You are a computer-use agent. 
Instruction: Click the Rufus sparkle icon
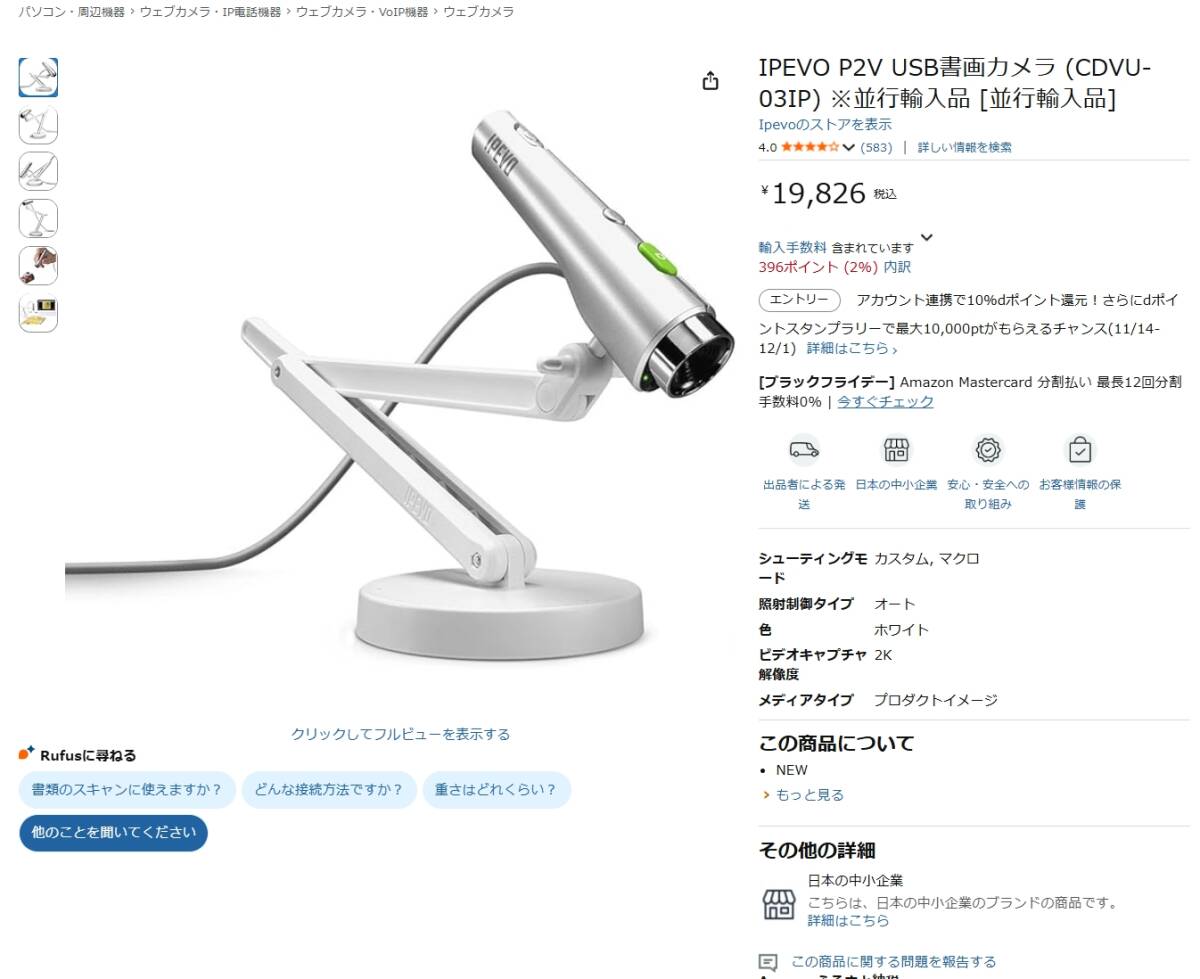point(27,754)
